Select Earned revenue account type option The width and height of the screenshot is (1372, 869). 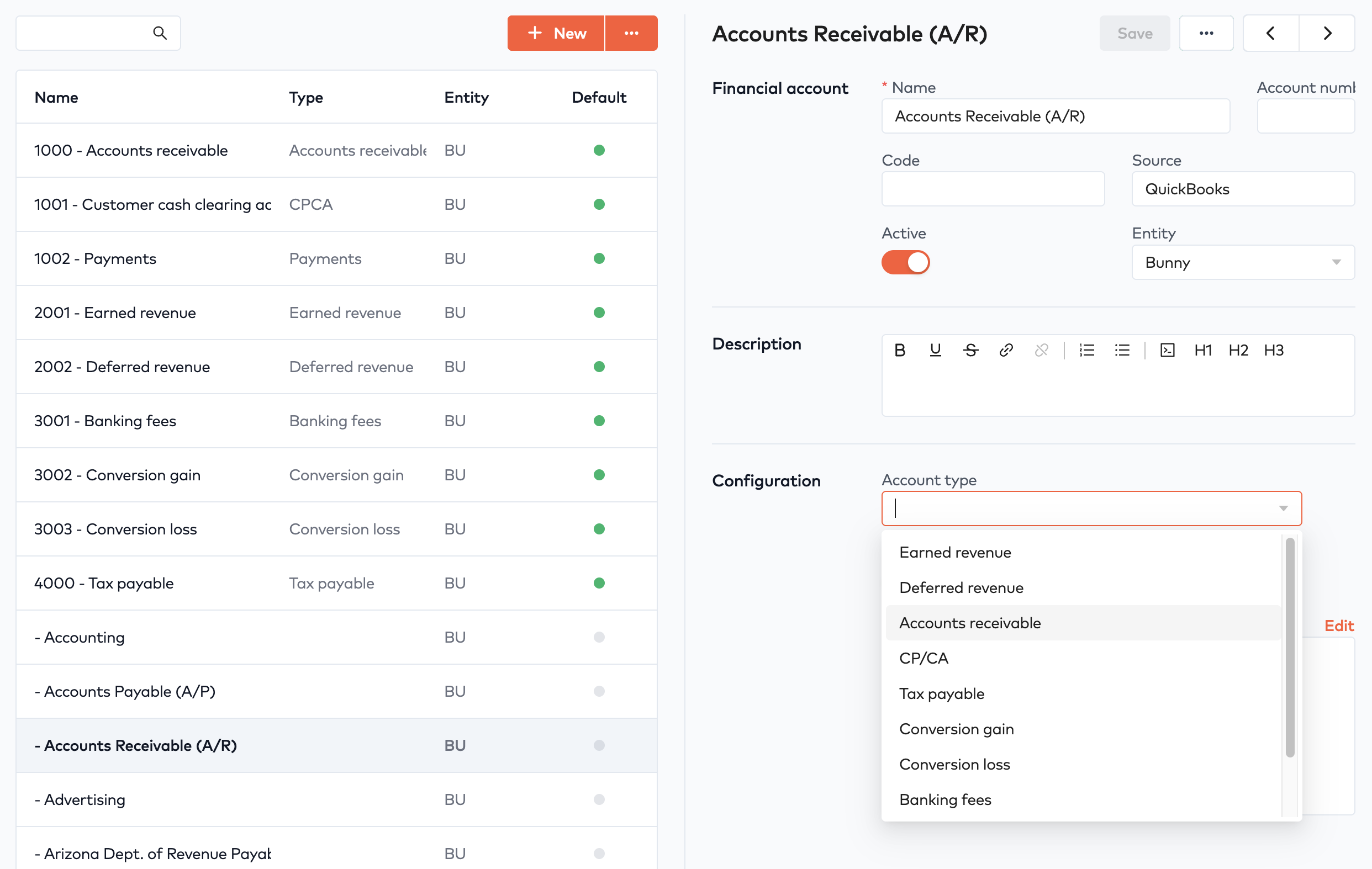(1083, 553)
